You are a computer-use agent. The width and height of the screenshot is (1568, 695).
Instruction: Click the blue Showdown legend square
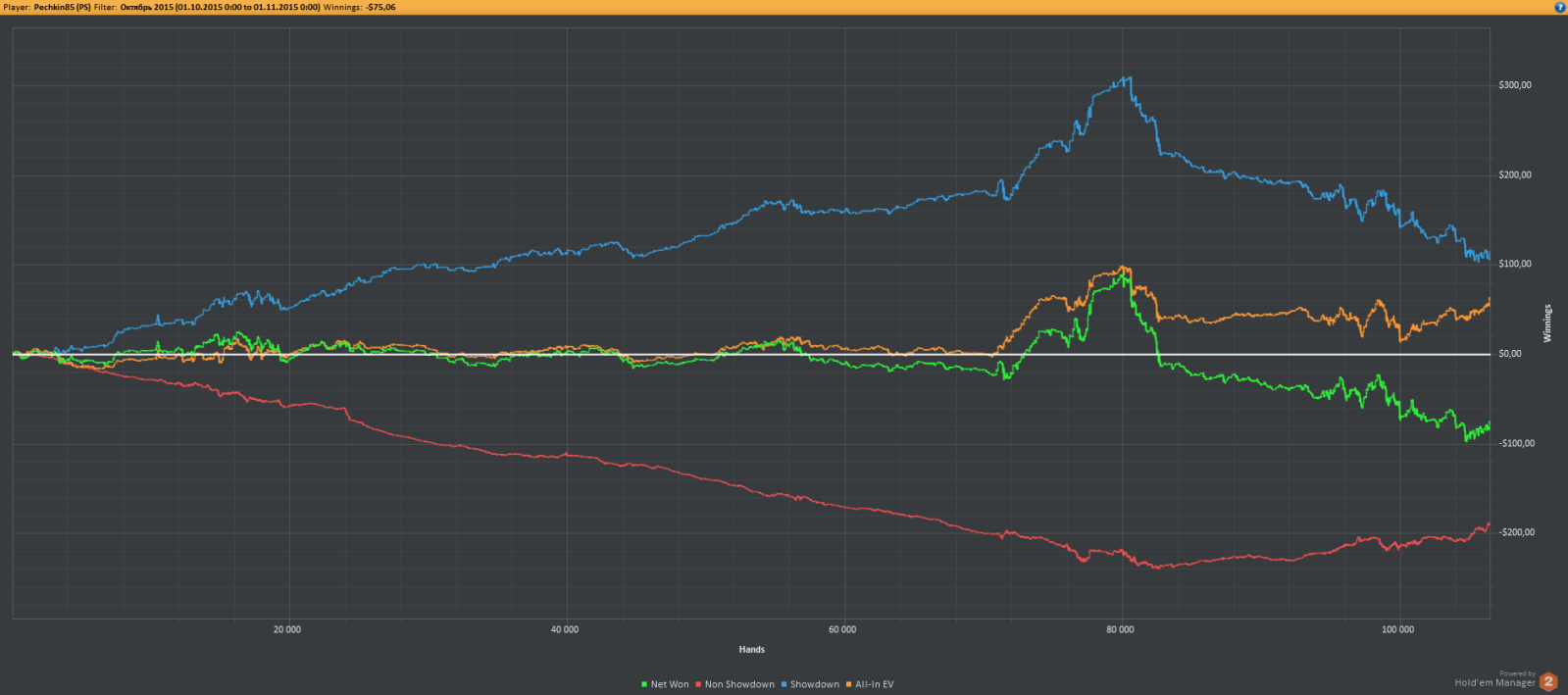784,684
